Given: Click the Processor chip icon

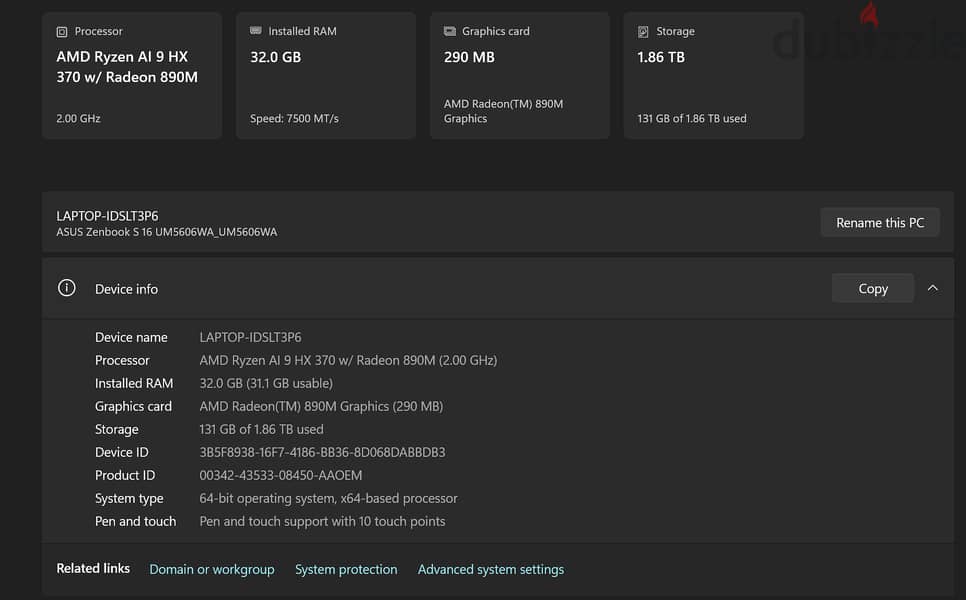Looking at the screenshot, I should click(x=62, y=31).
